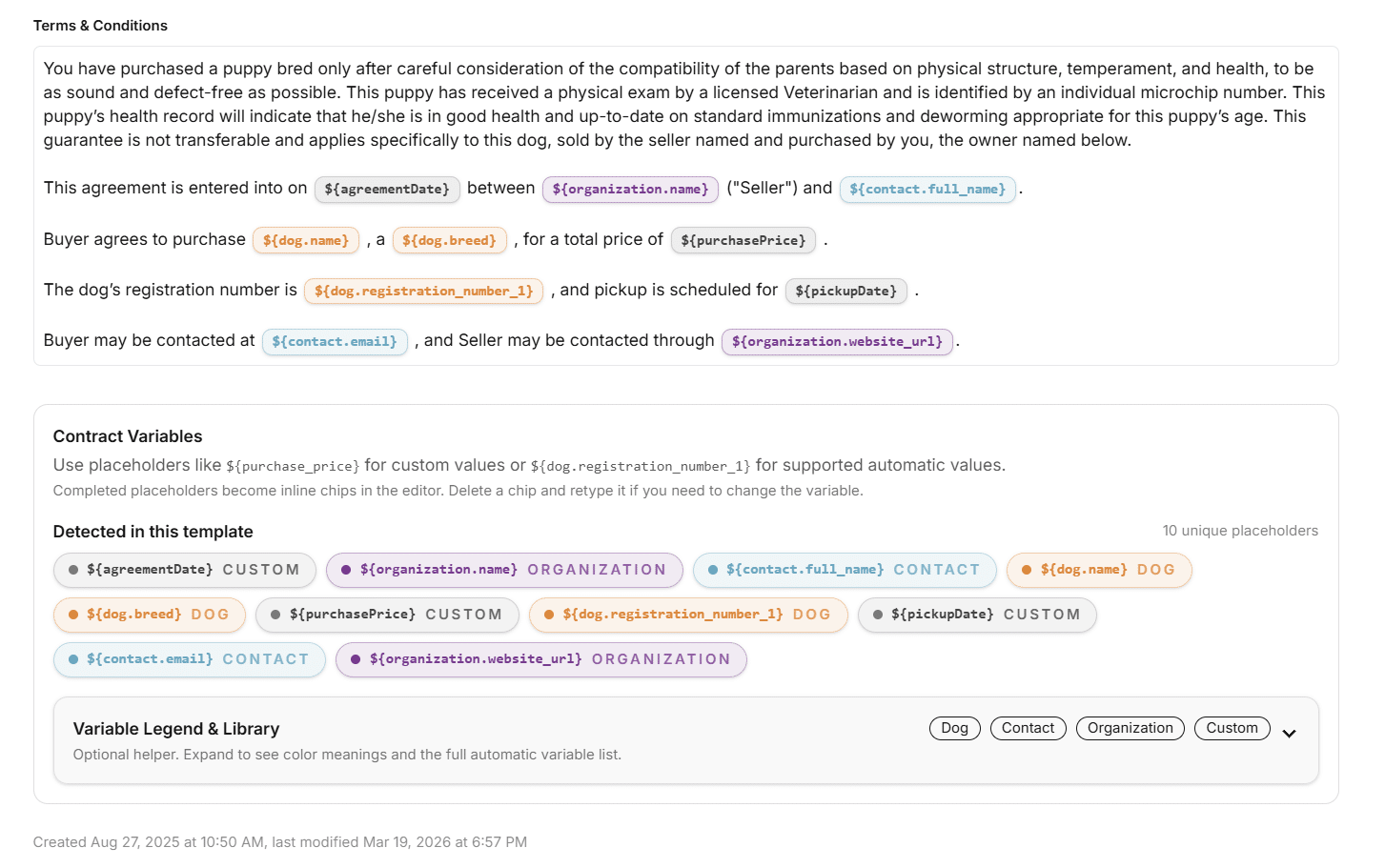Click the orange dot on ${dog.name} tag
This screenshot has height=868, width=1385.
tap(1027, 570)
